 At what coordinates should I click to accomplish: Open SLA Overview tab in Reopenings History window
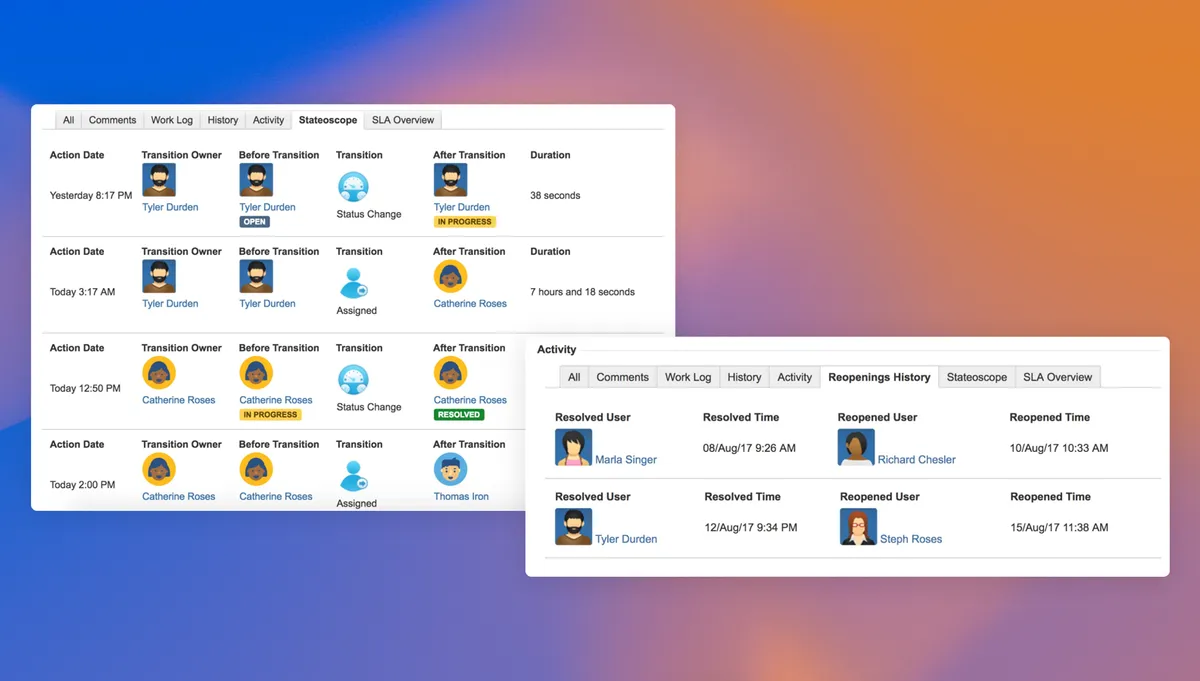tap(1058, 377)
